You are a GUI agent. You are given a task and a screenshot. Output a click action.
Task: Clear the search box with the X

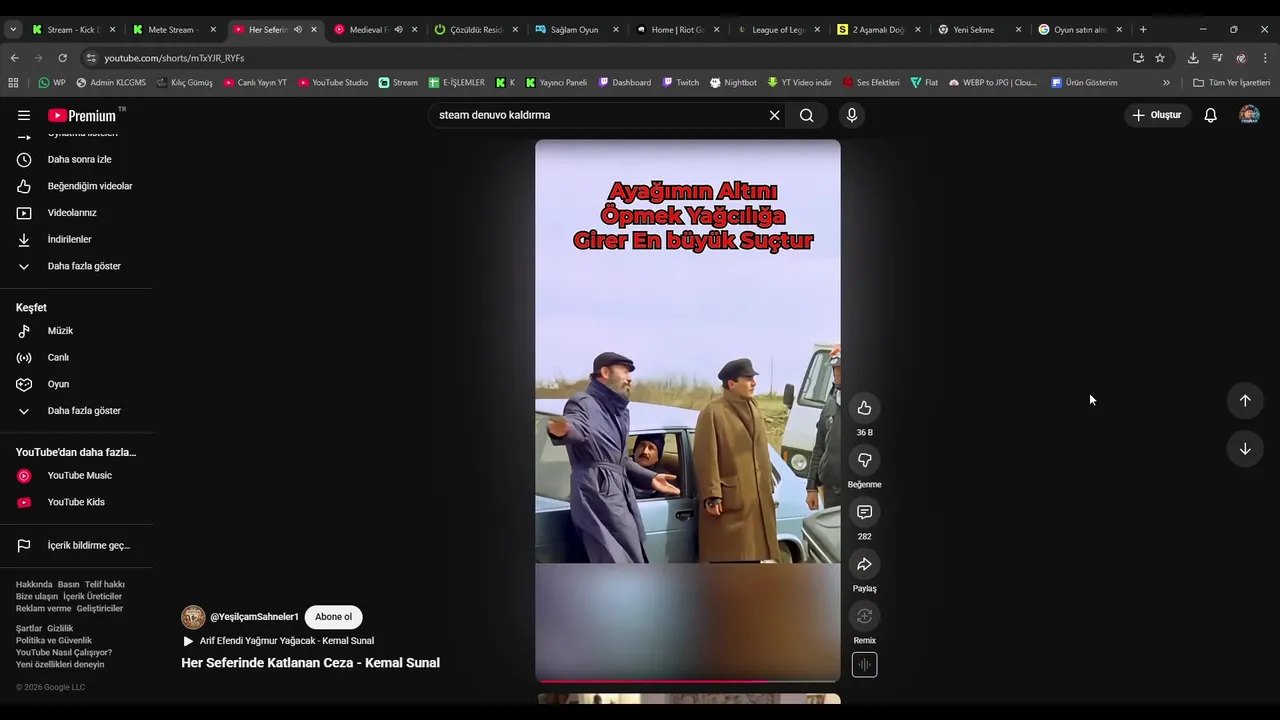[774, 115]
